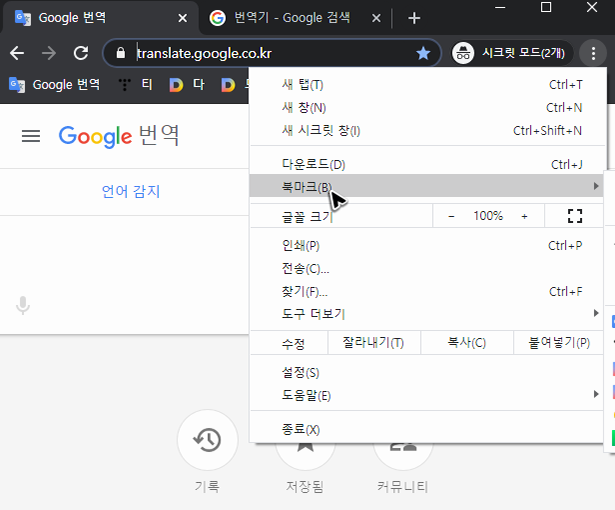Select 인쇄(P) print menu item
Viewport: 615px width, 510px height.
click(x=427, y=246)
